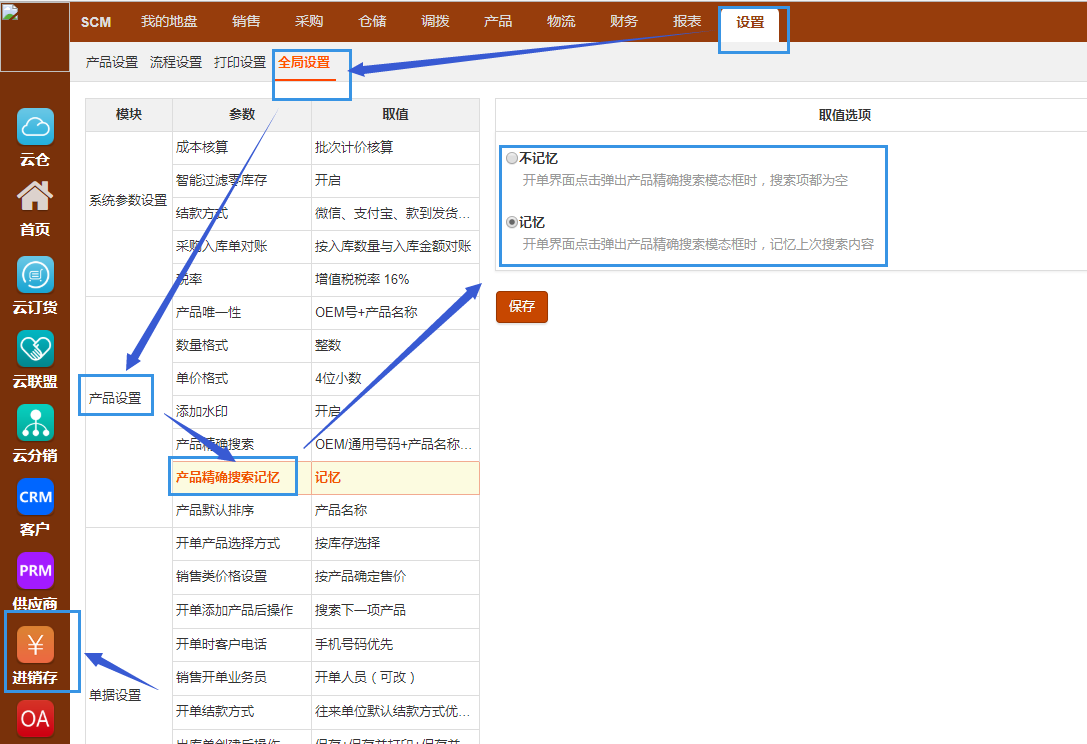Click the 按入库数量与入库金额对账 value

[395, 247]
